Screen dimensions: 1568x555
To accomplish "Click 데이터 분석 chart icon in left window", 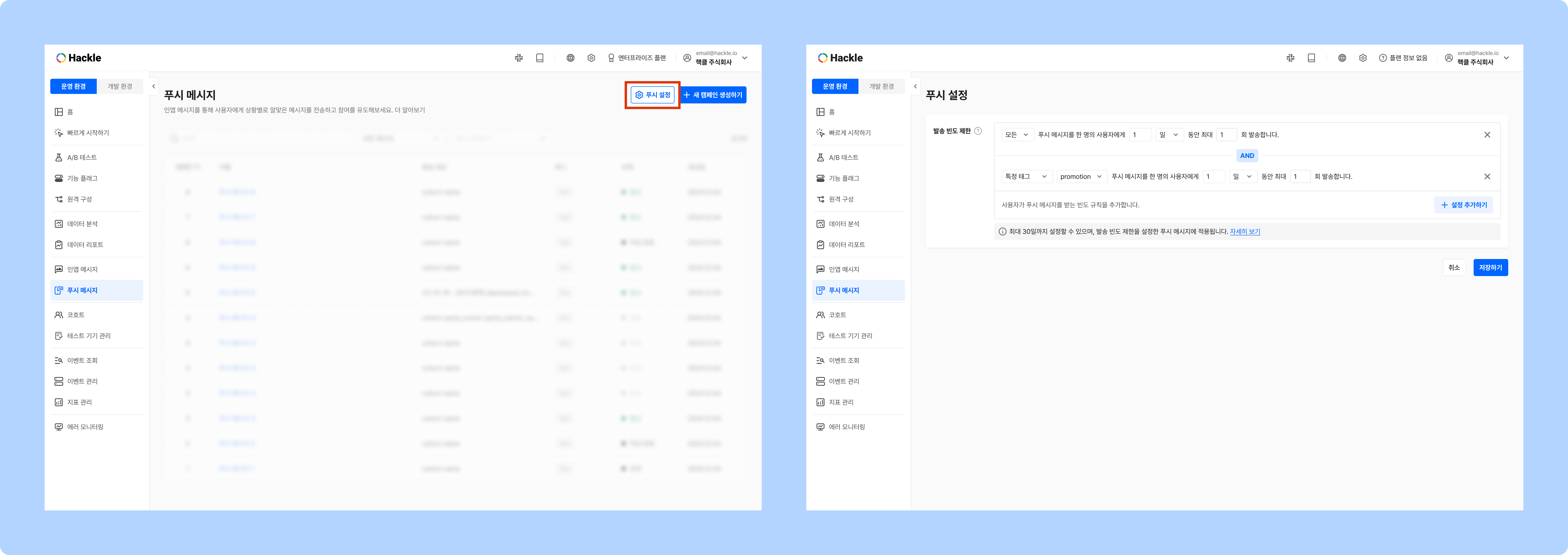I will 59,224.
